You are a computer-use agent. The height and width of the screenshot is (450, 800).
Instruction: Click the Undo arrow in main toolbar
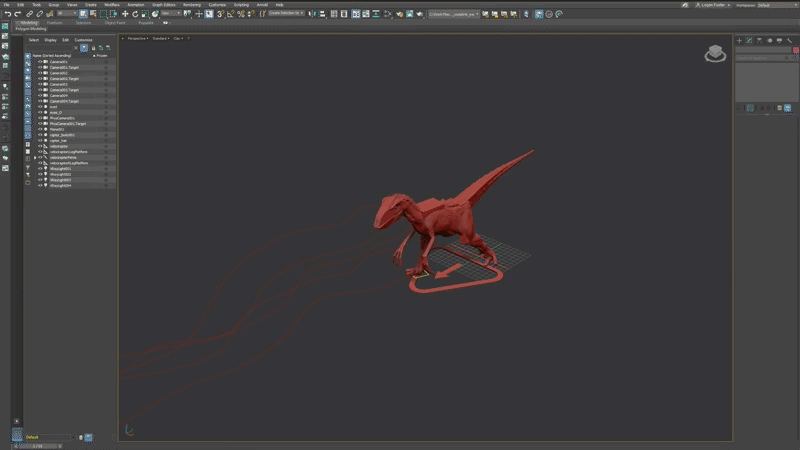point(8,14)
